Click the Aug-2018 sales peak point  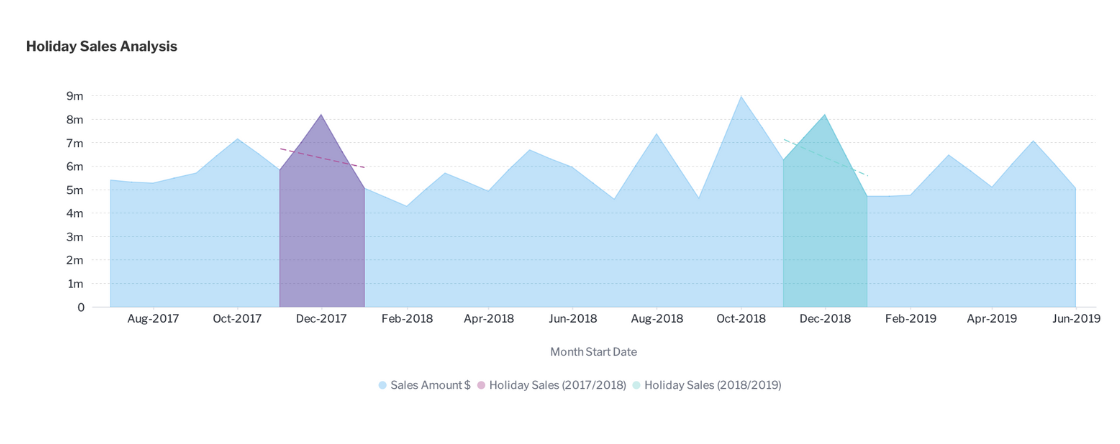click(656, 133)
